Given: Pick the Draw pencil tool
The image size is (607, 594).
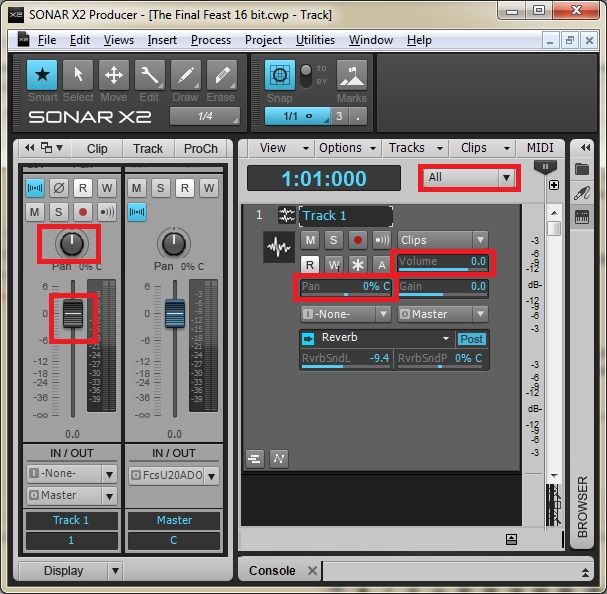Looking at the screenshot, I should (x=185, y=76).
